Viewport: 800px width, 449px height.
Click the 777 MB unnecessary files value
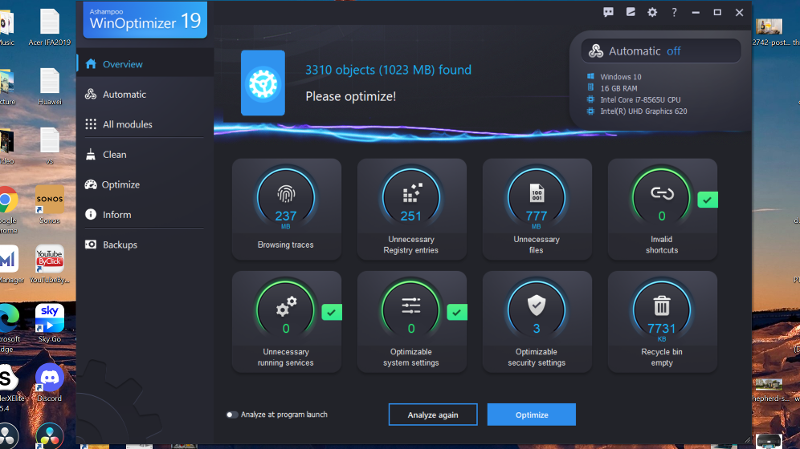tap(536, 218)
